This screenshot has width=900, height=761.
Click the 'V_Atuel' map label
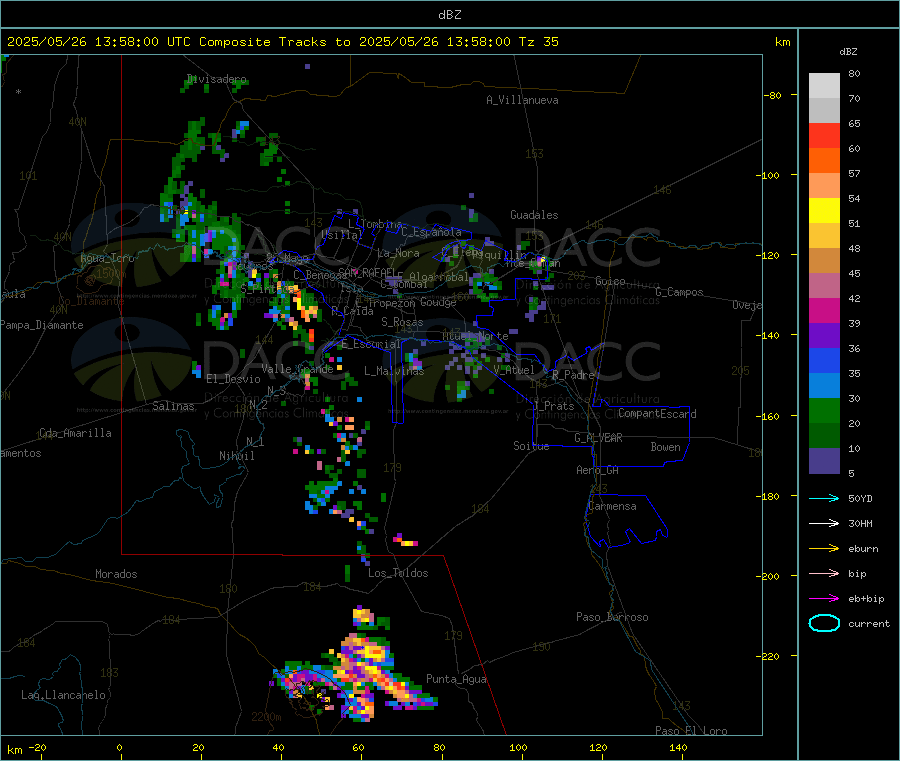pyautogui.click(x=514, y=370)
